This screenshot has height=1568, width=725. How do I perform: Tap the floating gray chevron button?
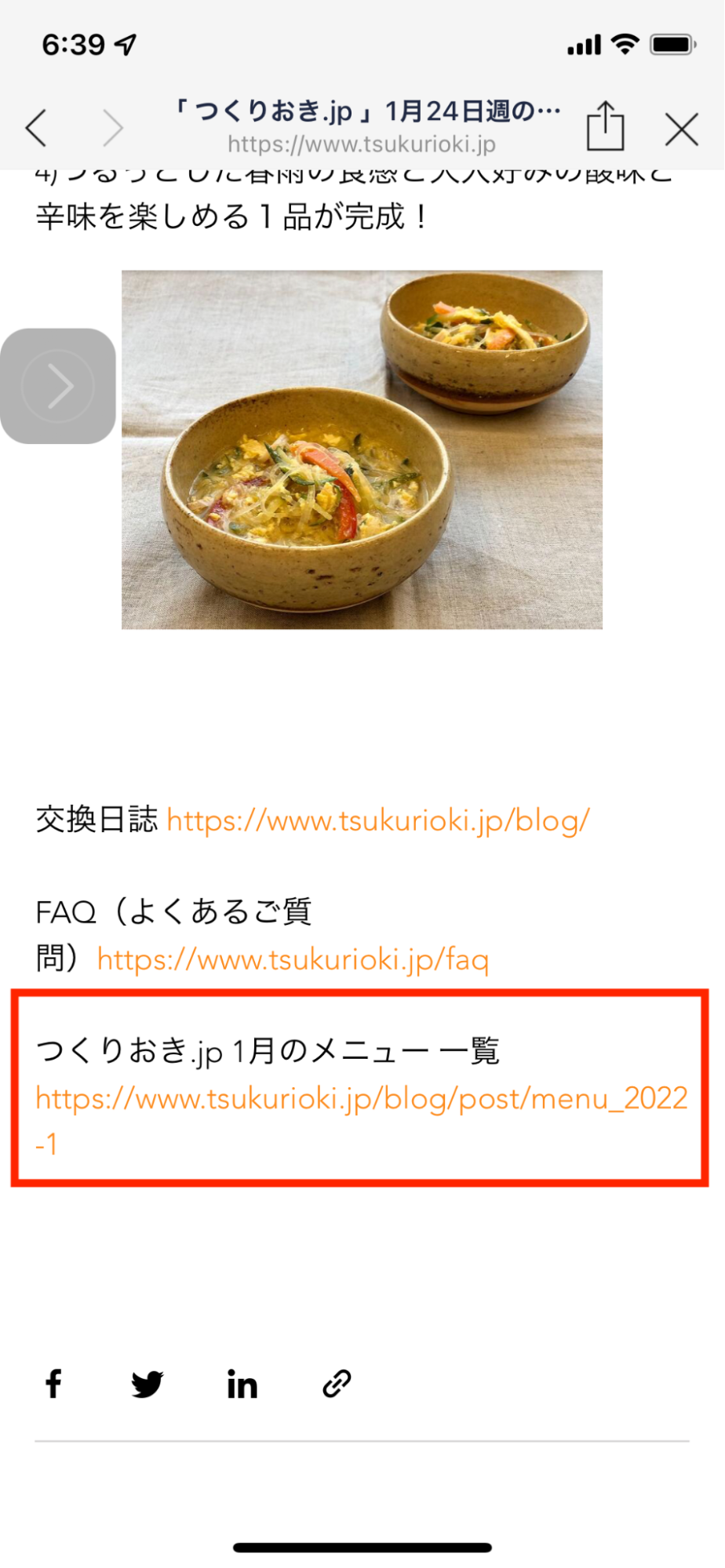(58, 386)
